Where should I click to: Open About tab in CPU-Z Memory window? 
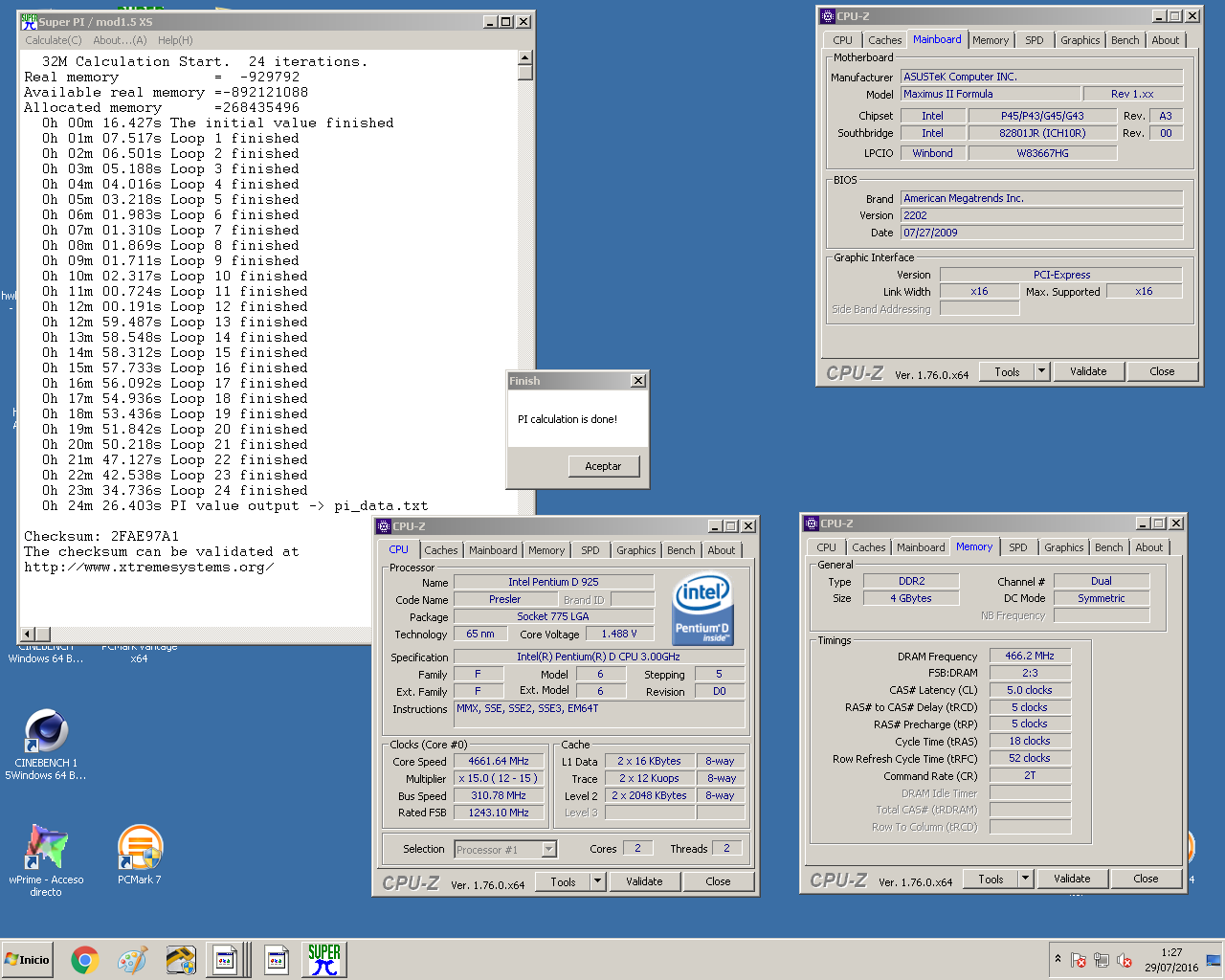click(x=1149, y=547)
